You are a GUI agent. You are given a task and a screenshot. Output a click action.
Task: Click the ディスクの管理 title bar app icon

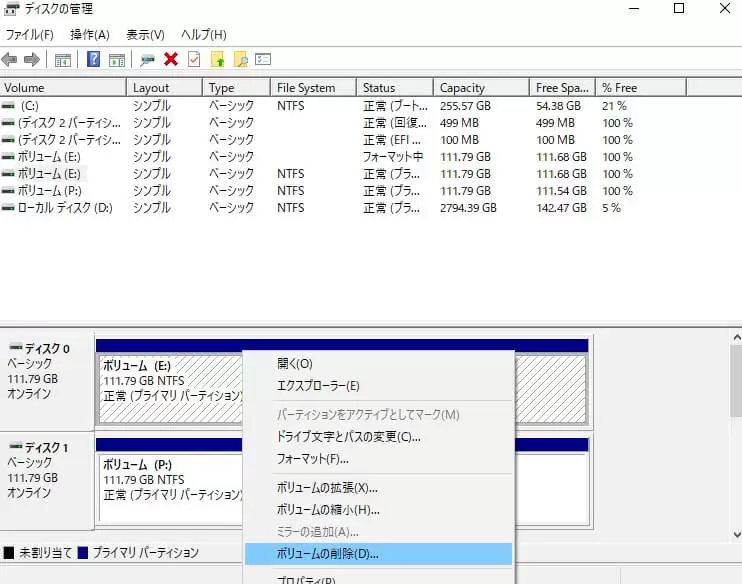[x=12, y=9]
